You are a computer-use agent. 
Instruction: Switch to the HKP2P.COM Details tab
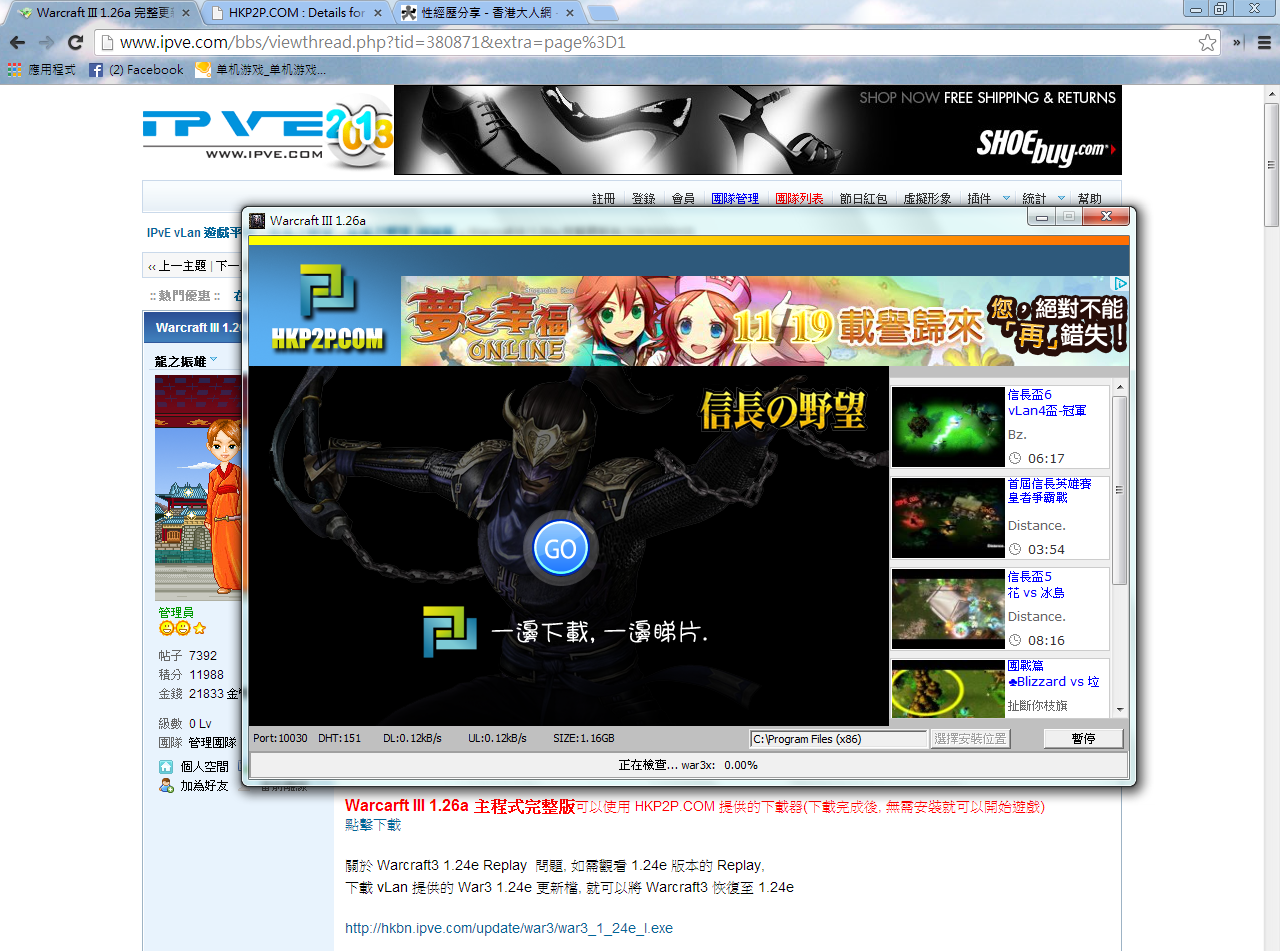click(295, 13)
